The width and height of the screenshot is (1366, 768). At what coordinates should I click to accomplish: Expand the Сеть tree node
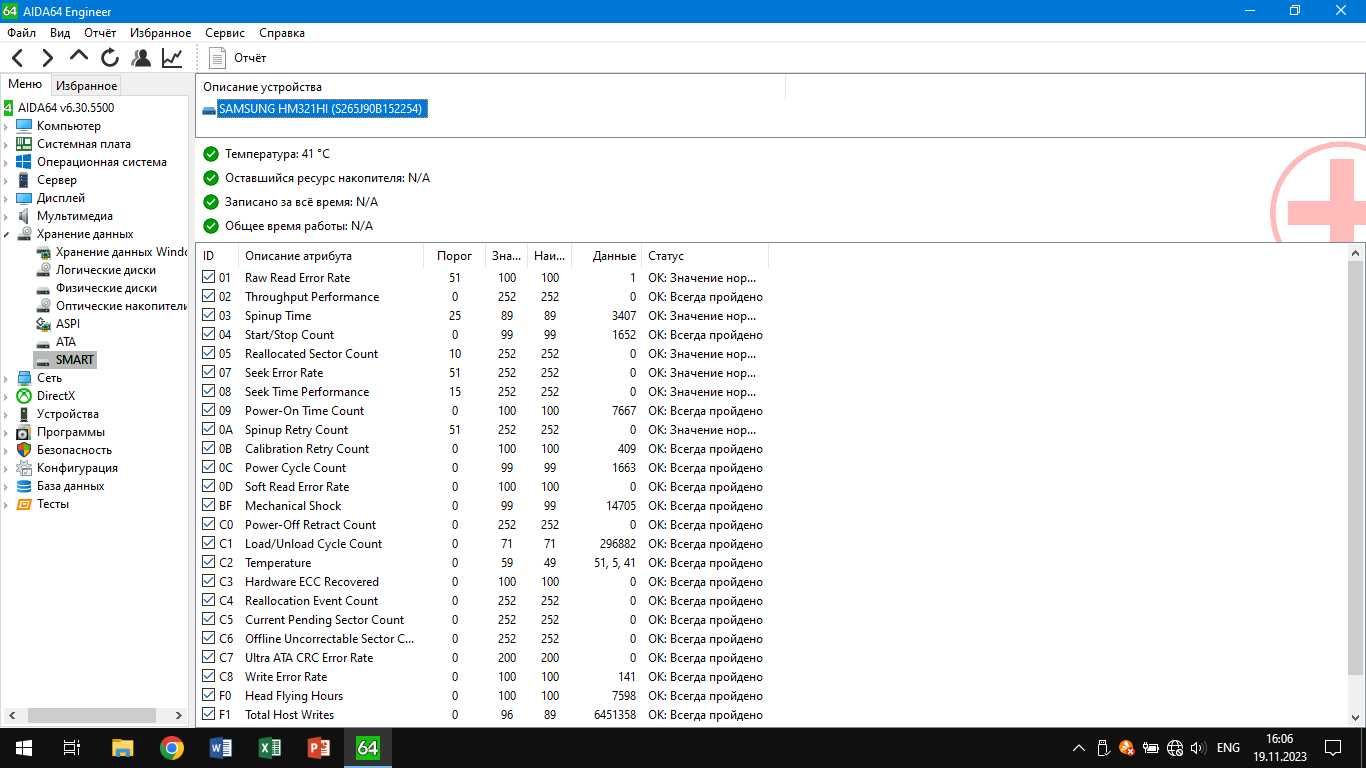[7, 378]
